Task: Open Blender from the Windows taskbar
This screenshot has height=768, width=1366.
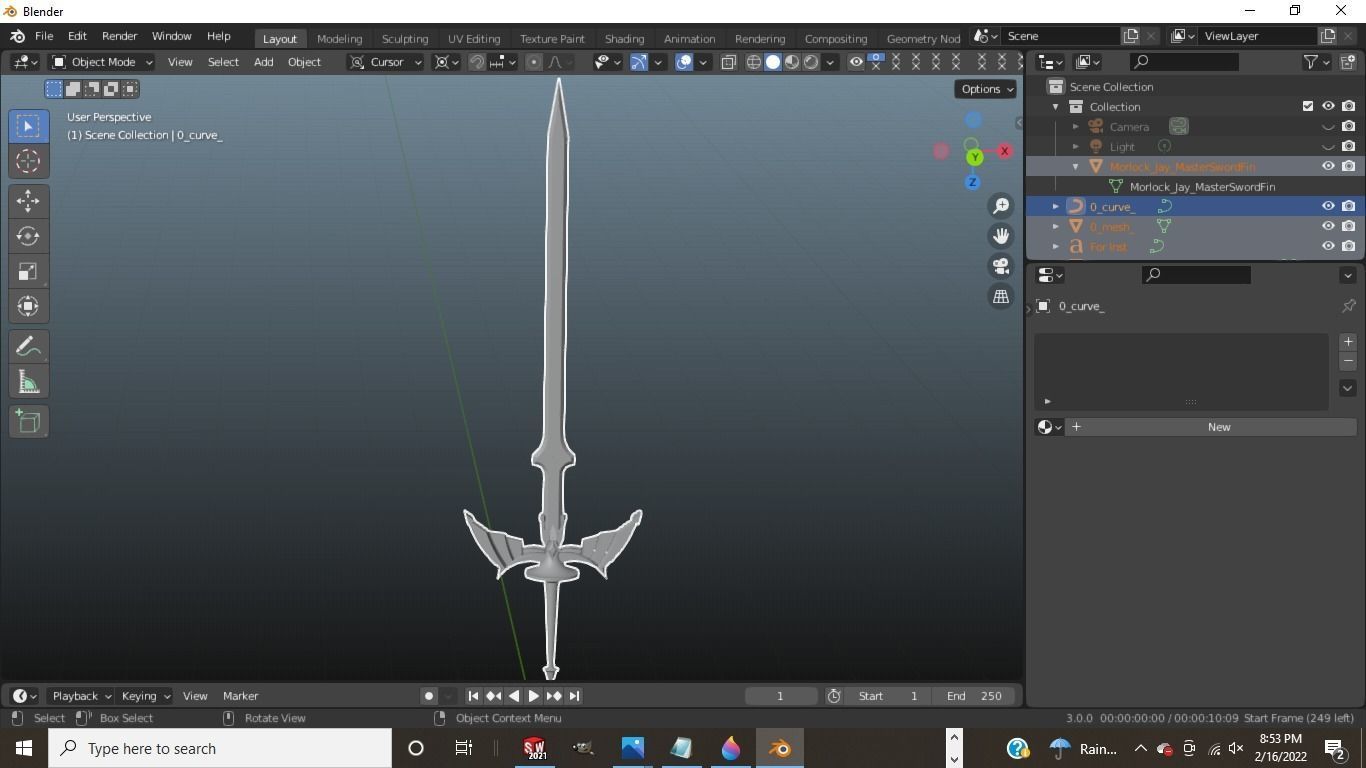Action: pos(780,748)
